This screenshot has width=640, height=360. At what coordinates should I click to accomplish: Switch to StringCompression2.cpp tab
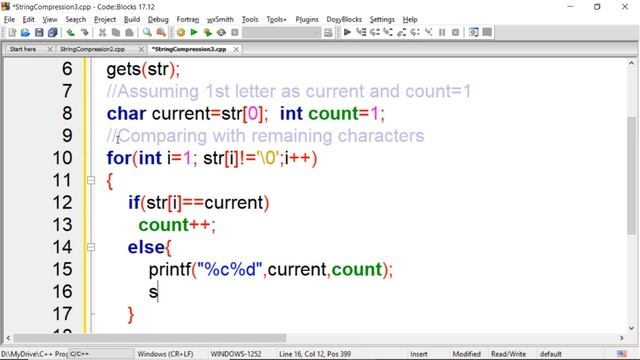pos(92,49)
